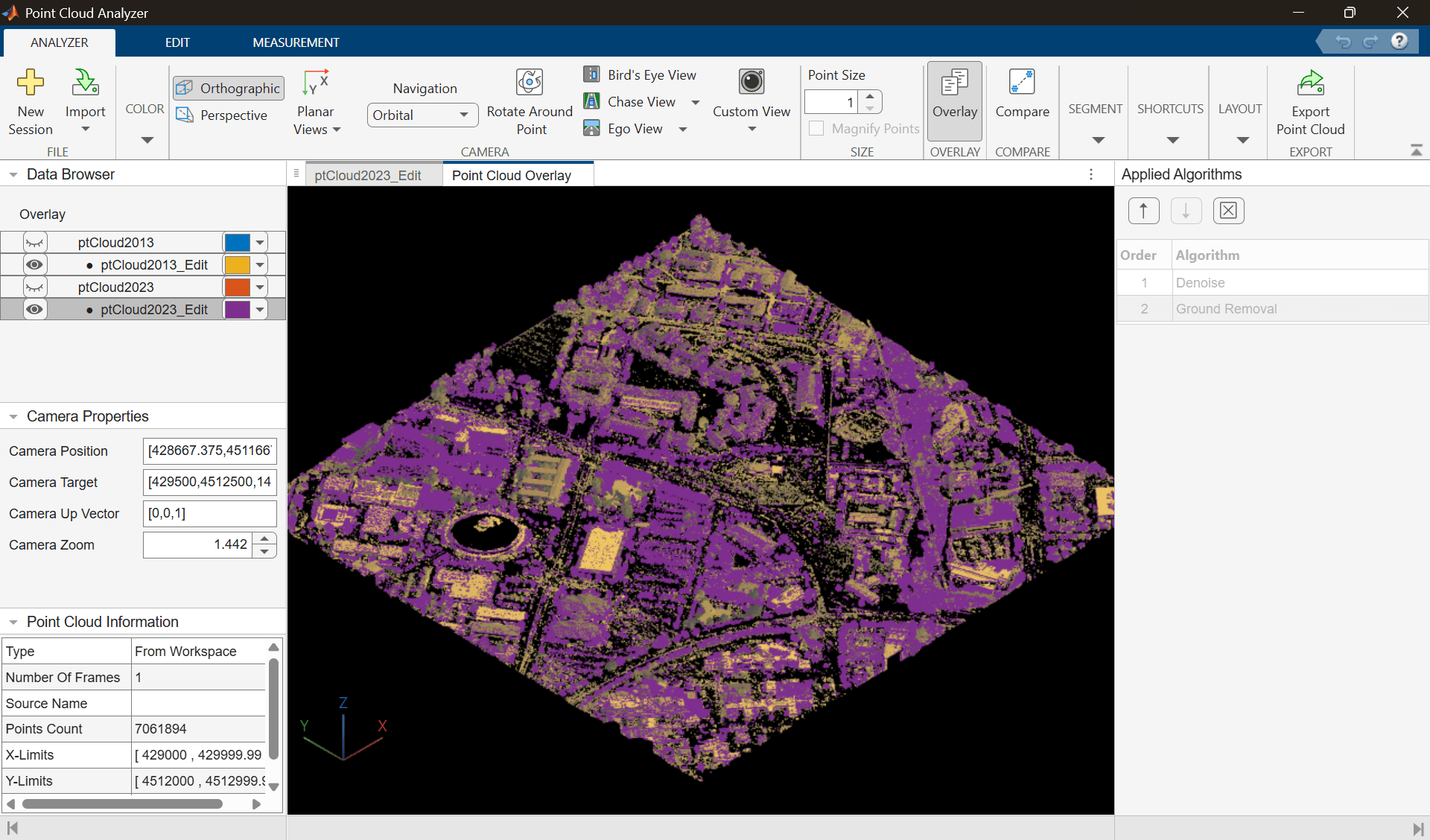The height and width of the screenshot is (840, 1430).
Task: Switch to the MEASUREMENT tab
Action: (296, 42)
